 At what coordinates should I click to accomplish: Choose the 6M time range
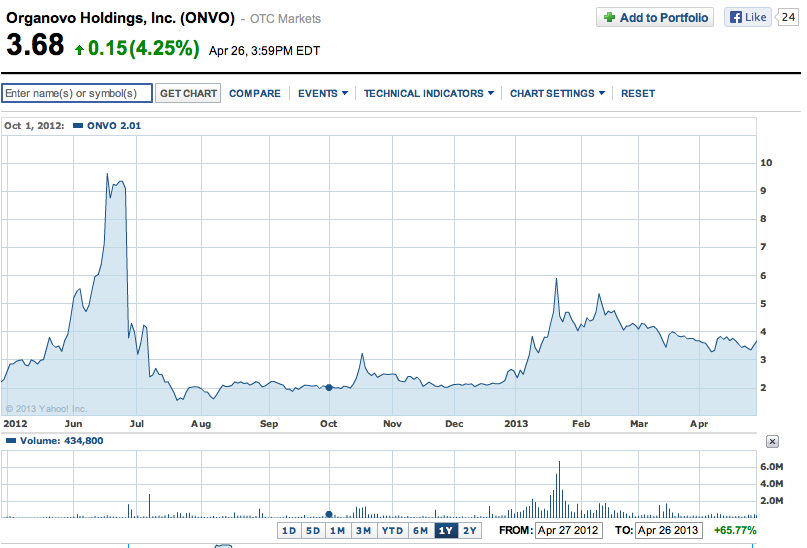pyautogui.click(x=420, y=531)
